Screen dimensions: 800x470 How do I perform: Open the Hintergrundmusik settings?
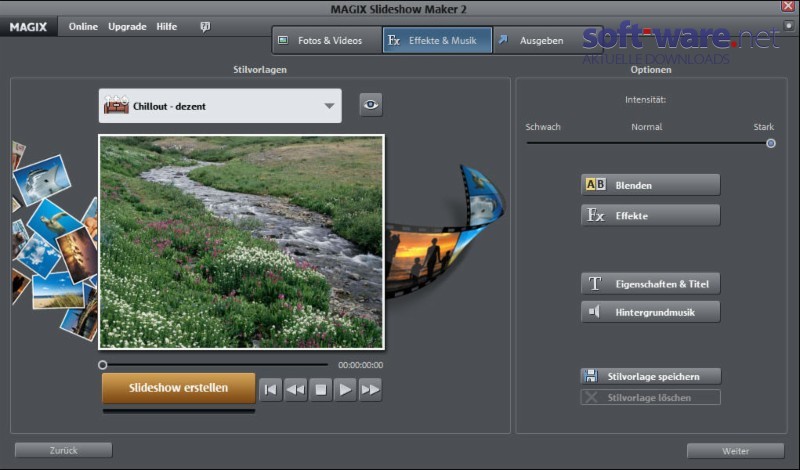point(651,312)
